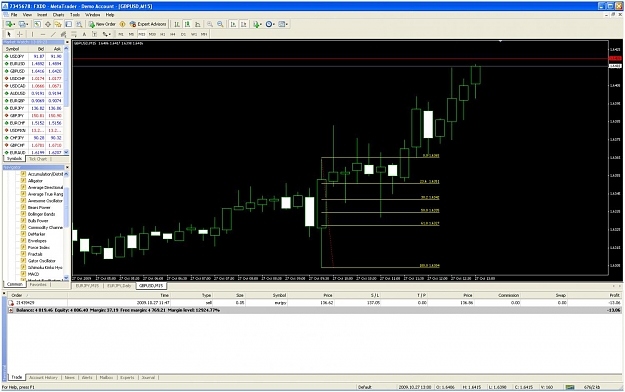Click the connection status bars icon
This screenshot has height=392, width=625.
tap(570, 387)
